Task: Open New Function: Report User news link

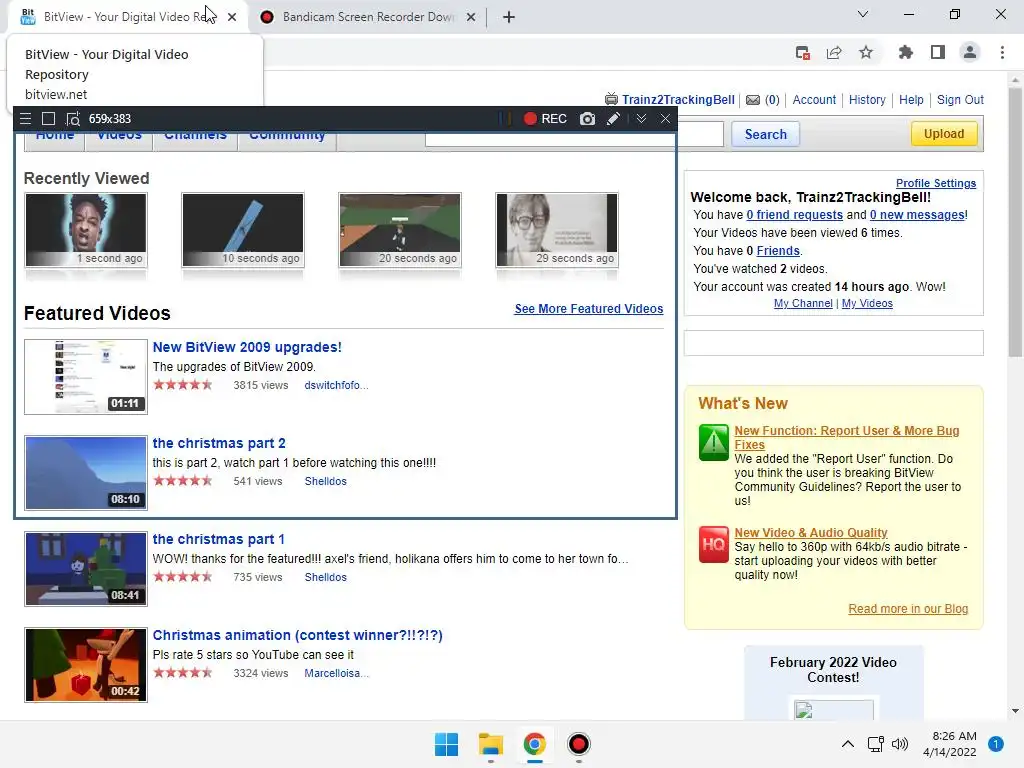Action: click(846, 438)
